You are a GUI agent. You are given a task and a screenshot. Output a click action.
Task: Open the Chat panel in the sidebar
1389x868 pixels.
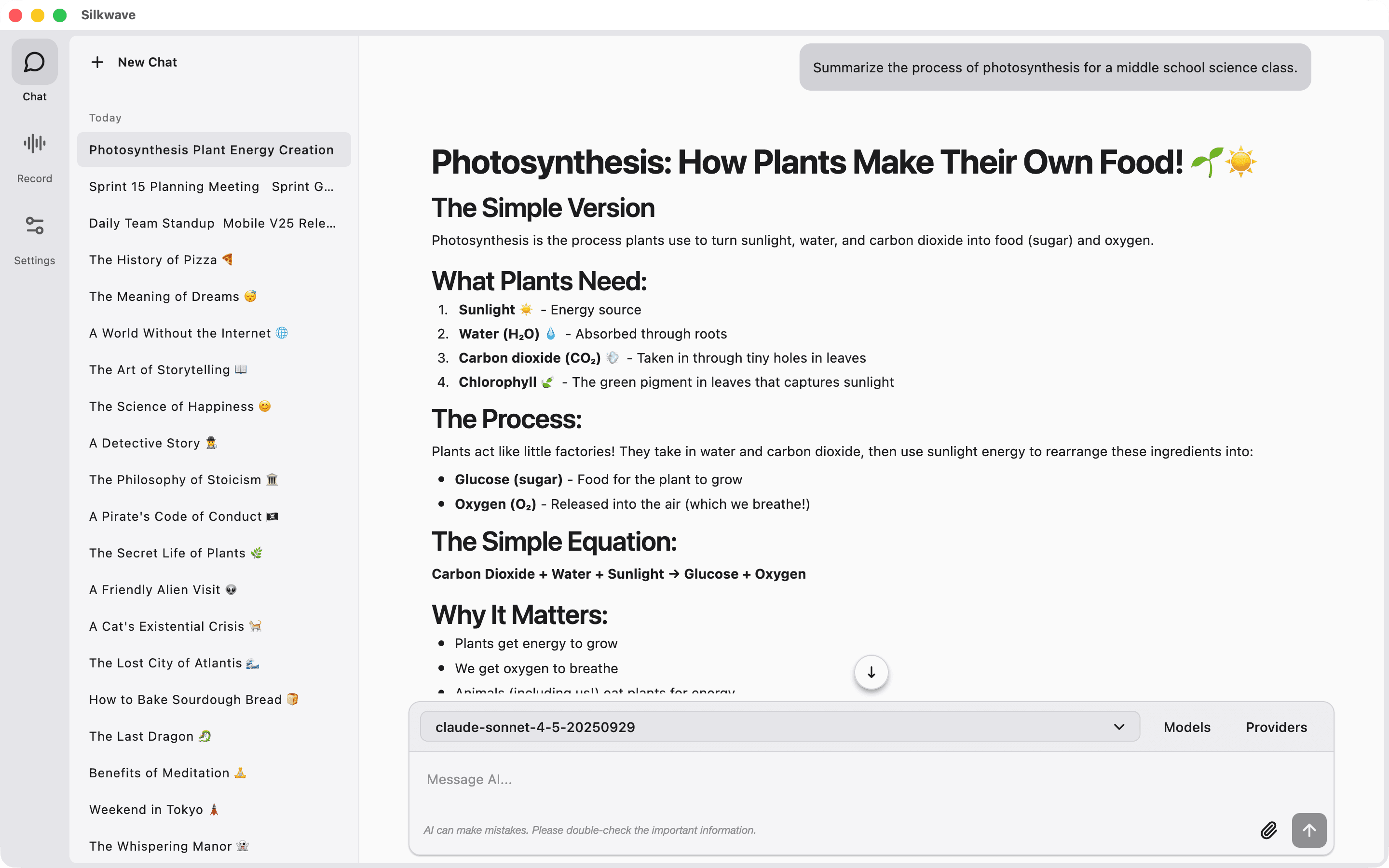pyautogui.click(x=34, y=75)
